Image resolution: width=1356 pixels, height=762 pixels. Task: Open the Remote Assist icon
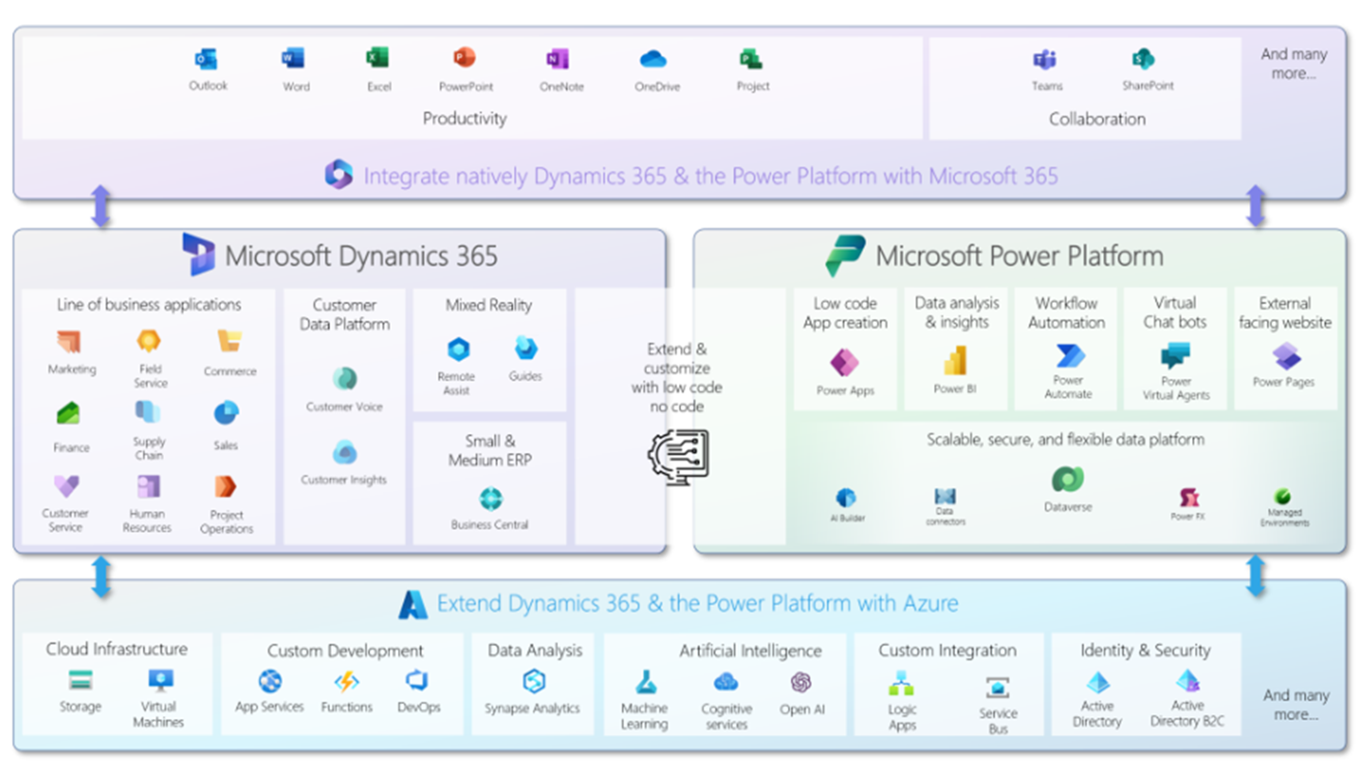[x=458, y=350]
